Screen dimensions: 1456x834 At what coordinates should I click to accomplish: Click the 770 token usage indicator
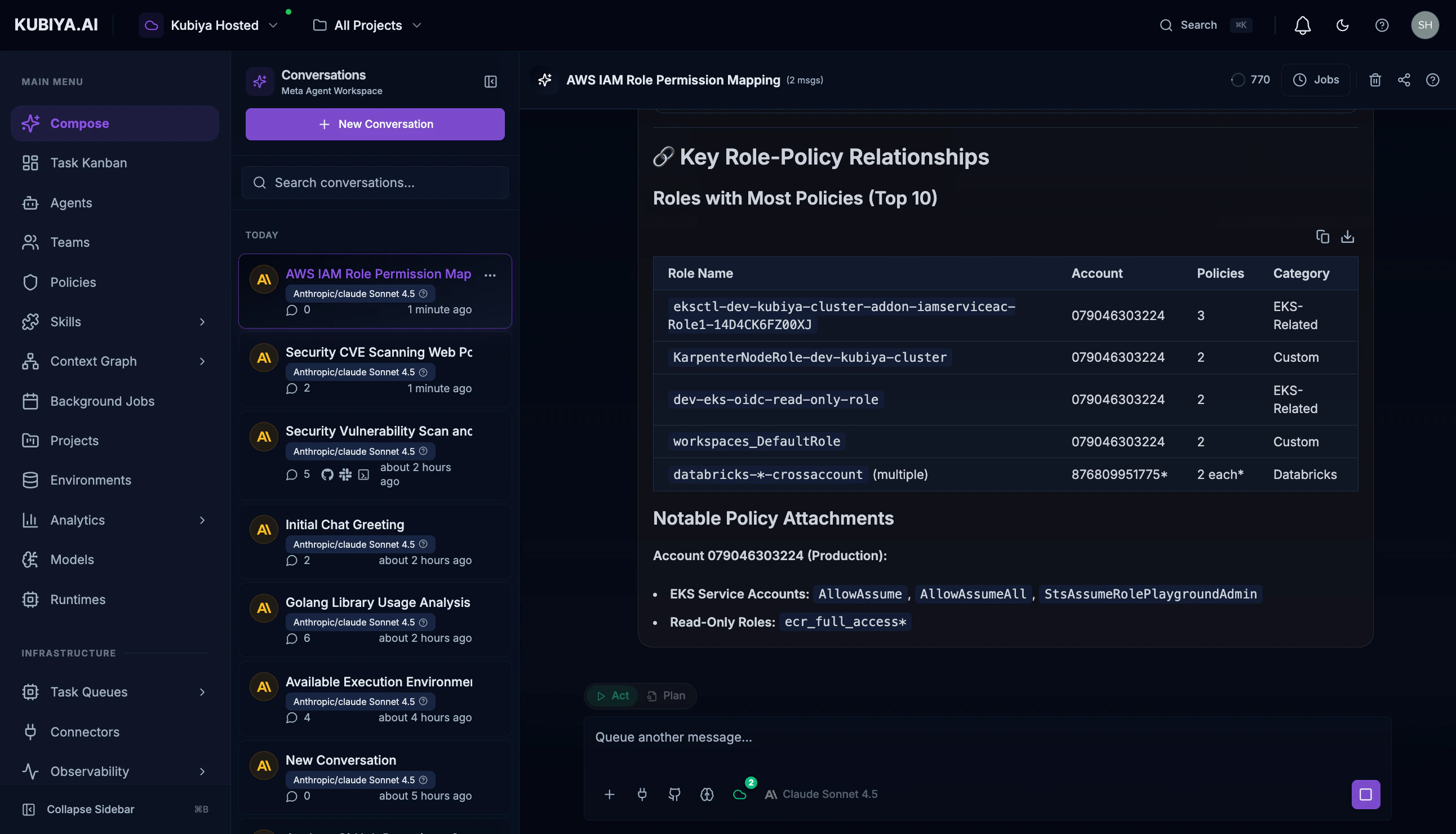[x=1250, y=79]
